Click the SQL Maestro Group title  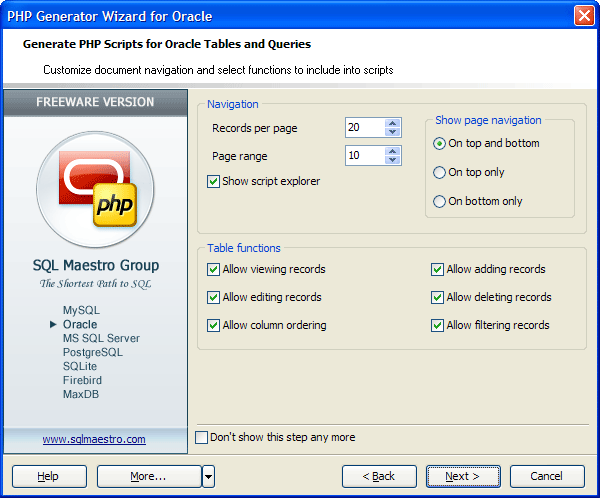coord(96,265)
